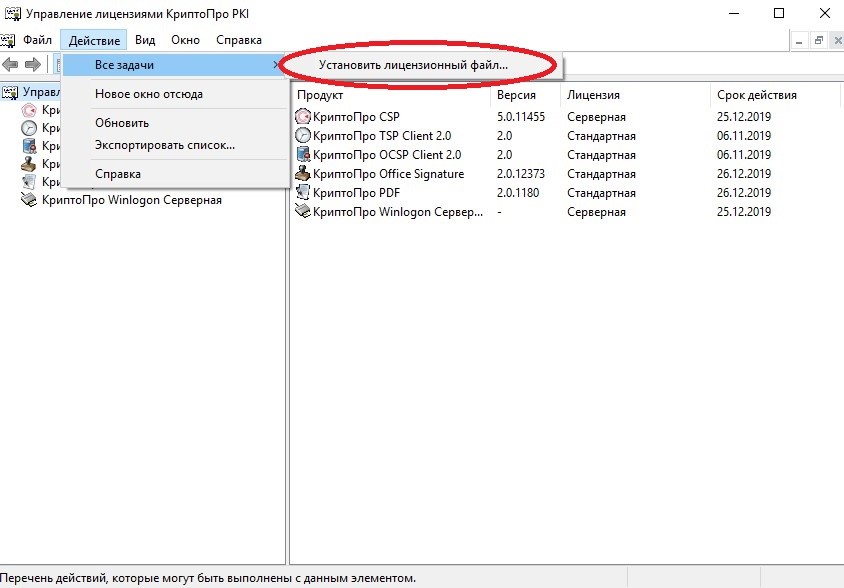Screen dimensions: 844x588
Task: Click the Office Signature stamp tree icon on left
Action: point(29,164)
